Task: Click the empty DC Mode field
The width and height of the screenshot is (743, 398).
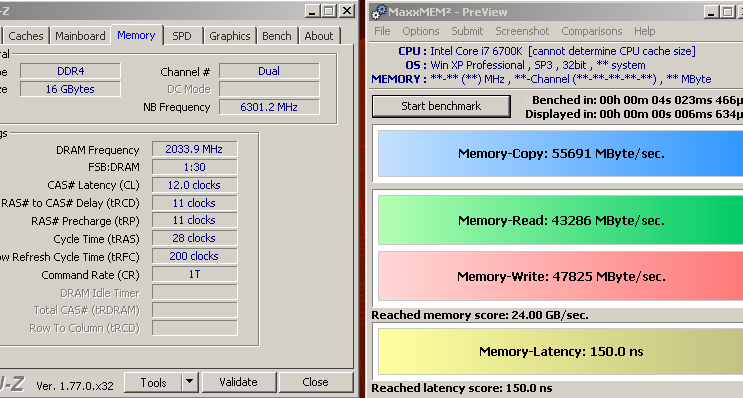Action: 269,89
